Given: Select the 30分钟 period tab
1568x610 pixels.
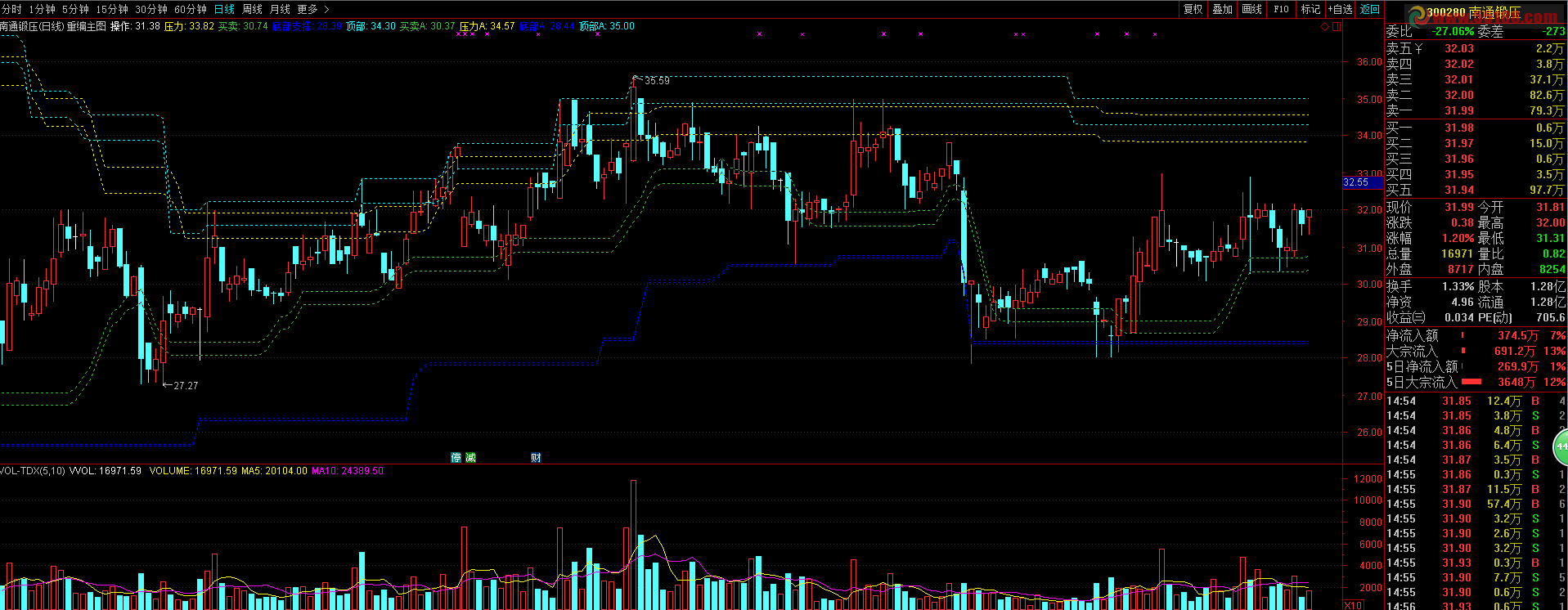Looking at the screenshot, I should (151, 9).
